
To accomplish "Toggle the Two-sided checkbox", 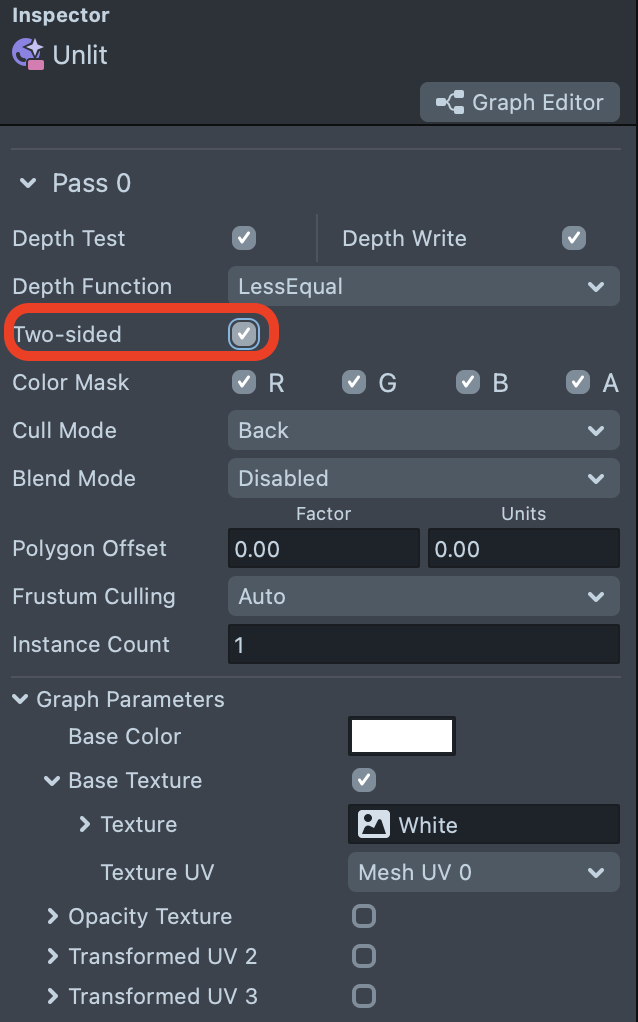I will click(244, 334).
